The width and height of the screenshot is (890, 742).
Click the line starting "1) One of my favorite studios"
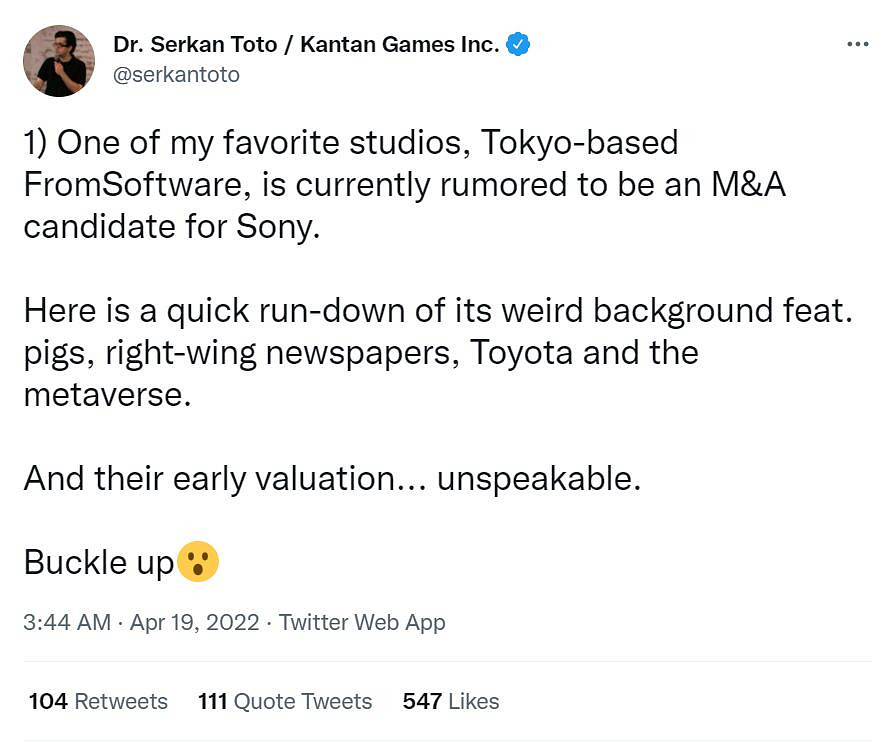pyautogui.click(x=350, y=143)
